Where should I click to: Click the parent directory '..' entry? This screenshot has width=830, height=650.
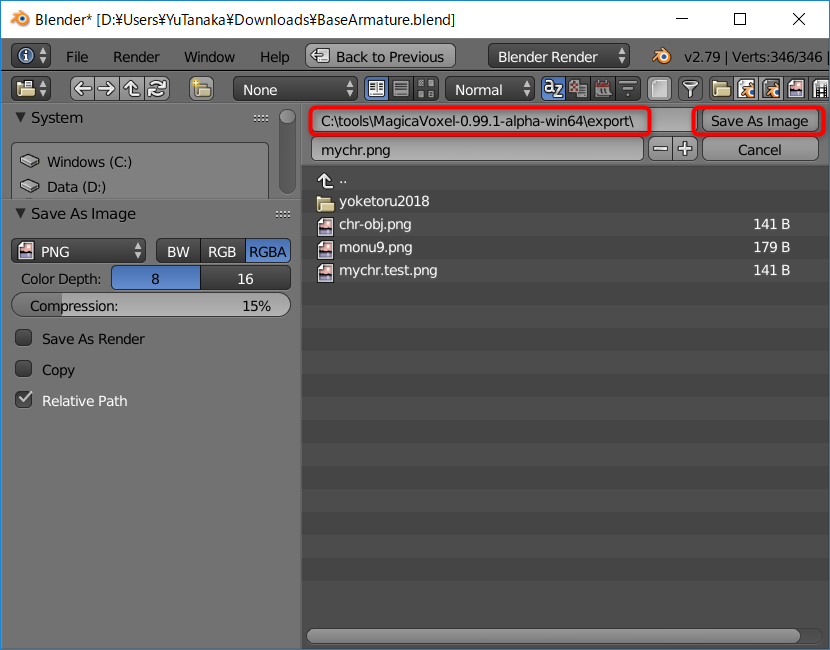[565, 180]
